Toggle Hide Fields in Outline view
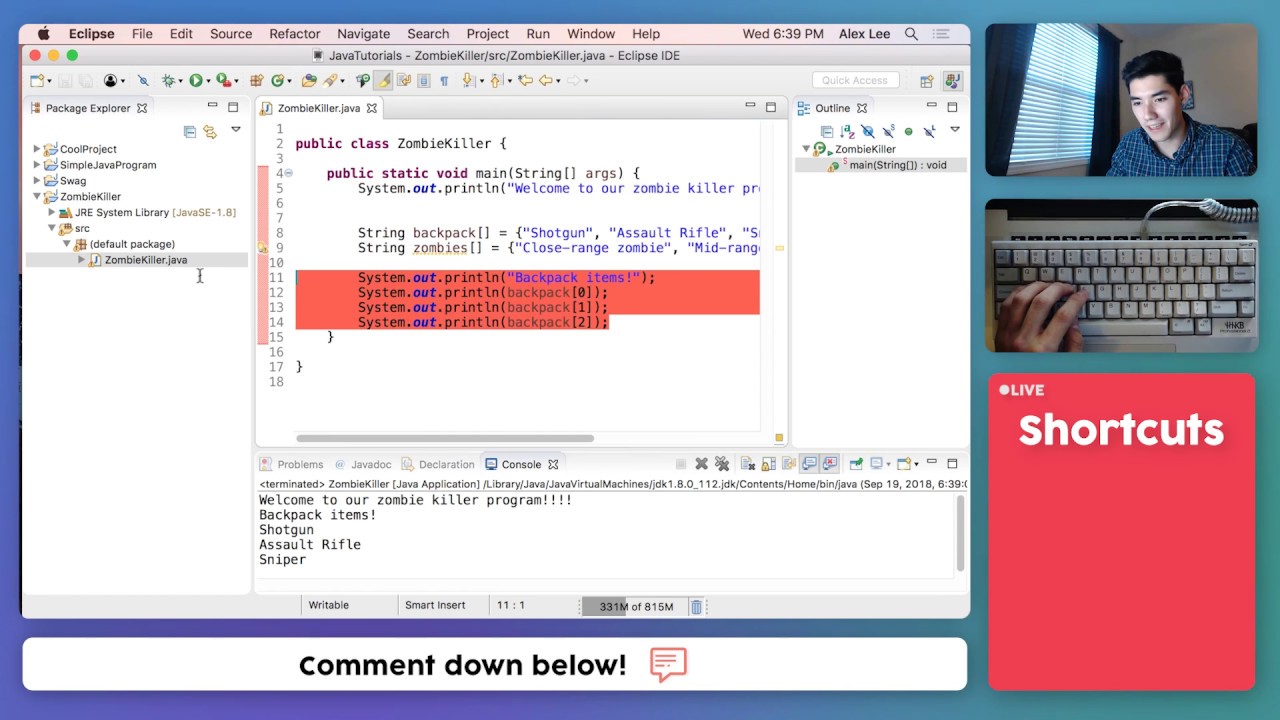Viewport: 1280px width, 720px height. point(867,131)
